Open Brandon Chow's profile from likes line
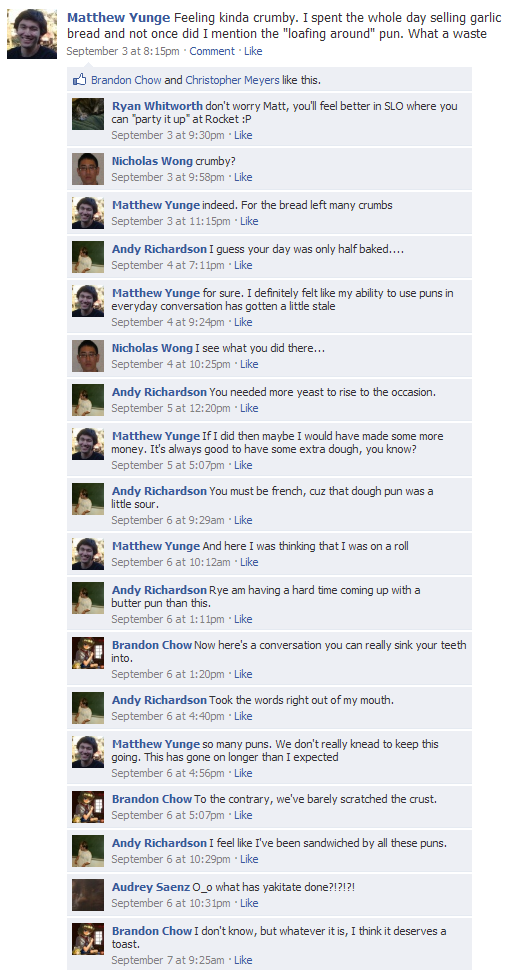Image resolution: width=508 pixels, height=970 pixels. (x=126, y=80)
